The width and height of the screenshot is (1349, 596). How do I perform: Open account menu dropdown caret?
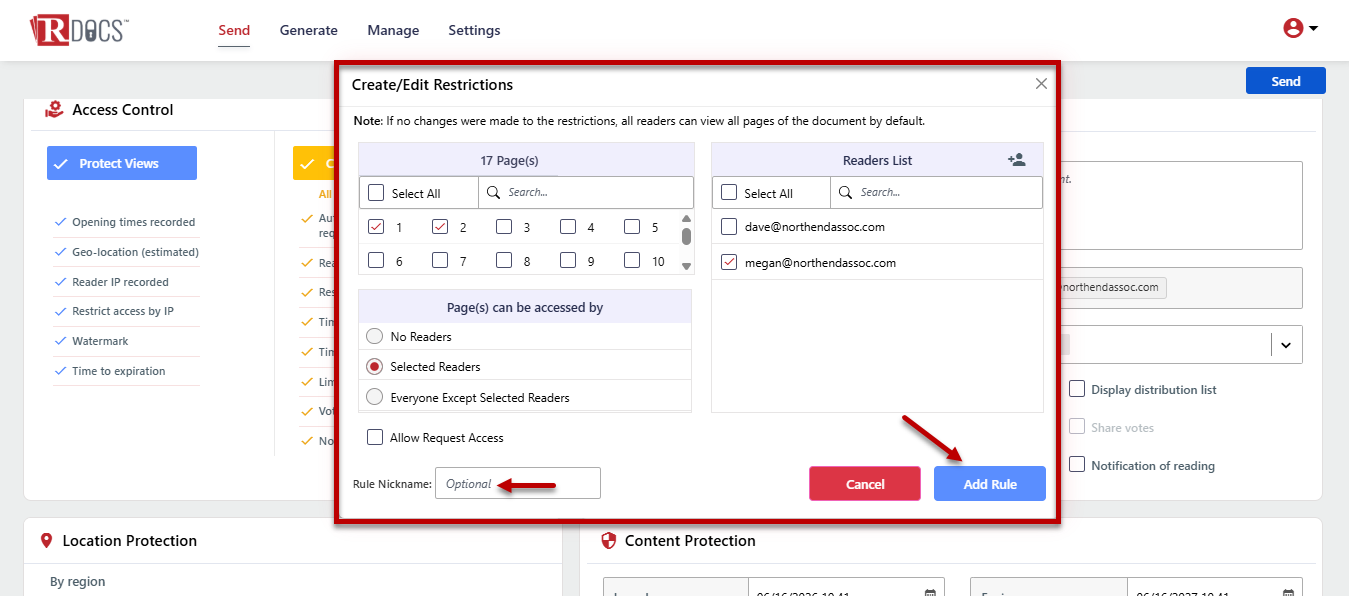tap(1313, 28)
